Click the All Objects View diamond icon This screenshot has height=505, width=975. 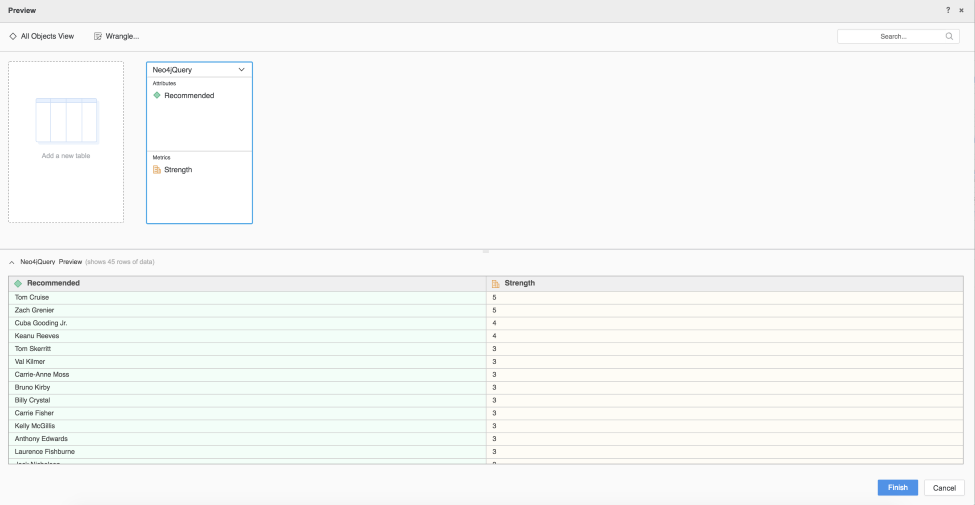tap(13, 36)
